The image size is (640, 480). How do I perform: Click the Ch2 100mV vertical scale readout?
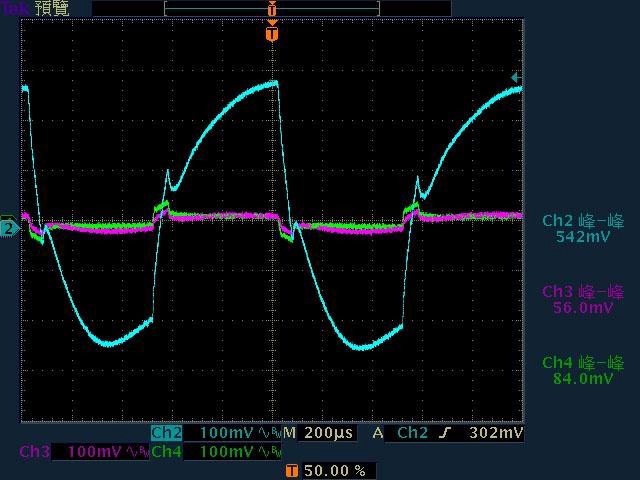coord(226,433)
